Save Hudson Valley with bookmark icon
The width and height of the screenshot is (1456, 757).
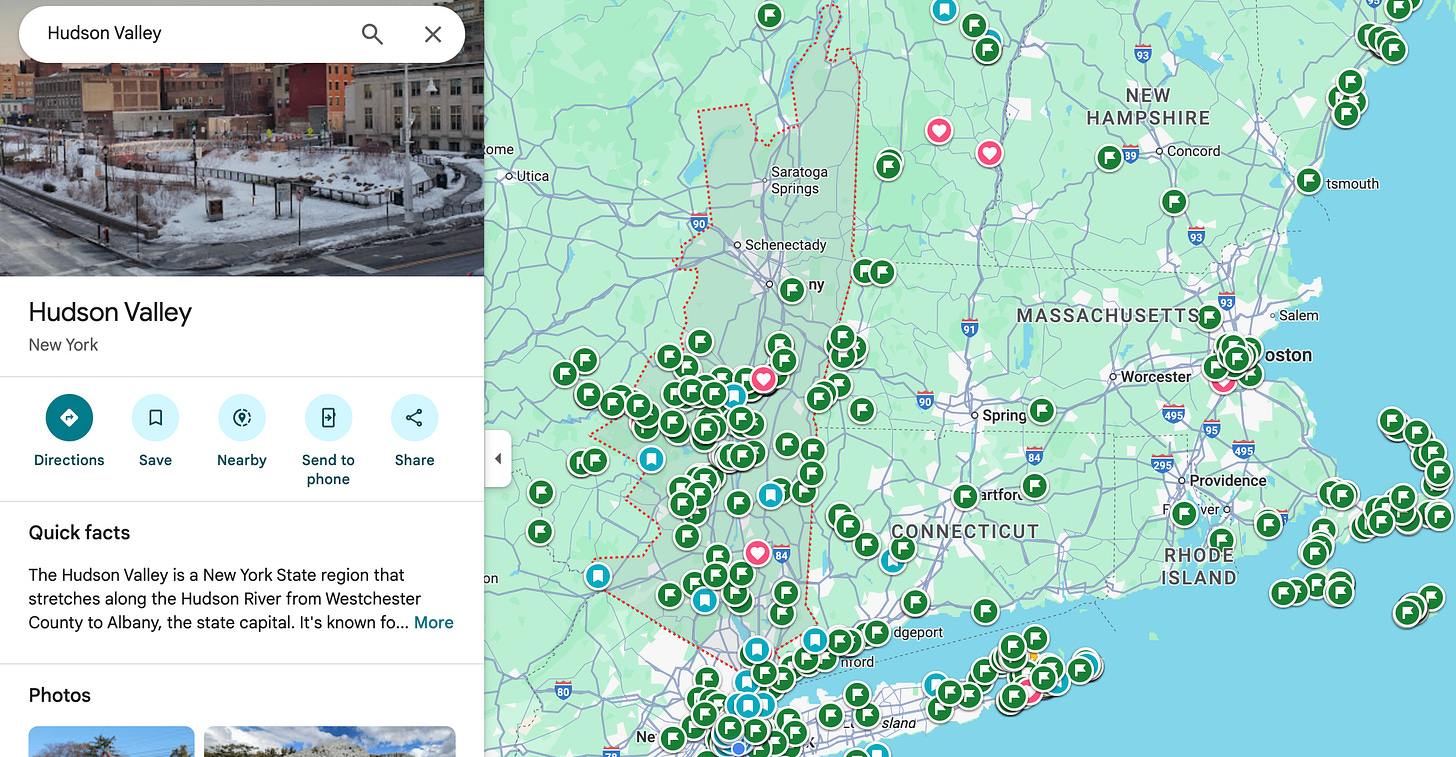click(x=155, y=431)
